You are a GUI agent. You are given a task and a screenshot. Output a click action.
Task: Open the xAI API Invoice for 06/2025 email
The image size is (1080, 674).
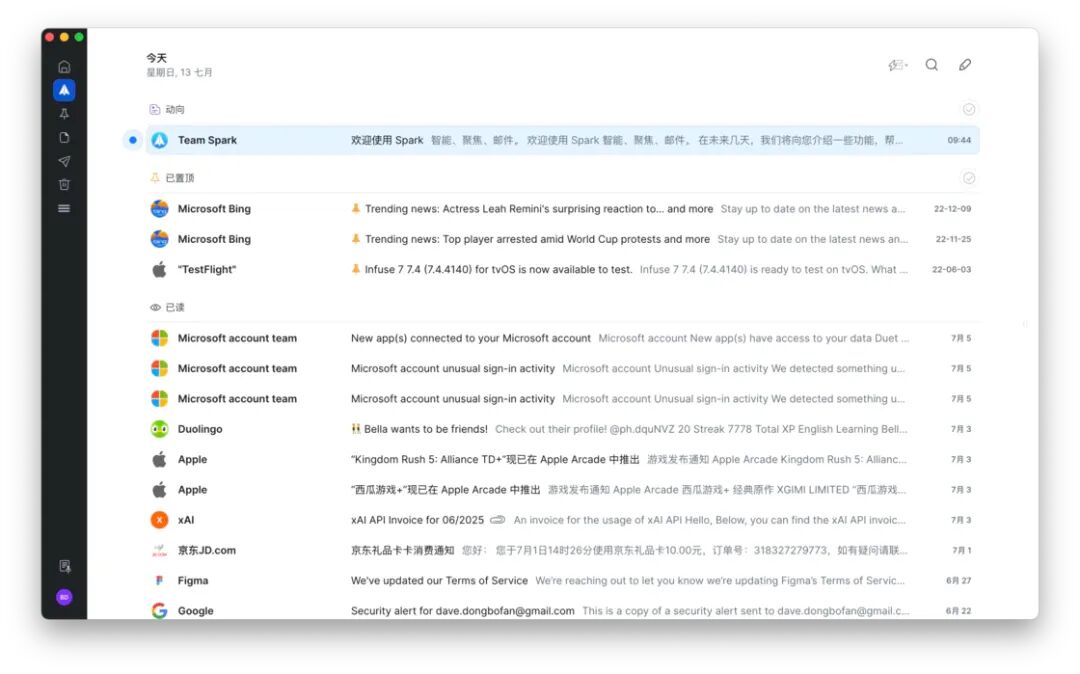click(x=562, y=520)
